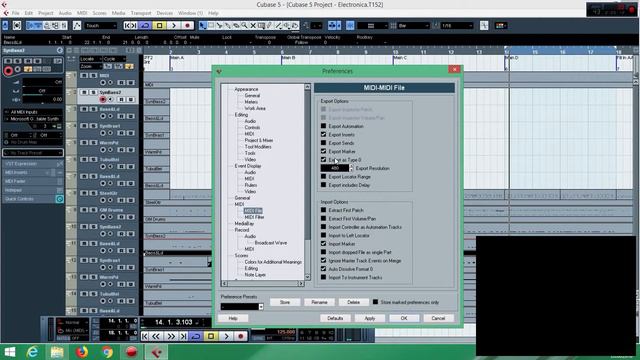Toggle Cycle in the bottom transport panel
This screenshot has width=640, height=360.
(196, 336)
